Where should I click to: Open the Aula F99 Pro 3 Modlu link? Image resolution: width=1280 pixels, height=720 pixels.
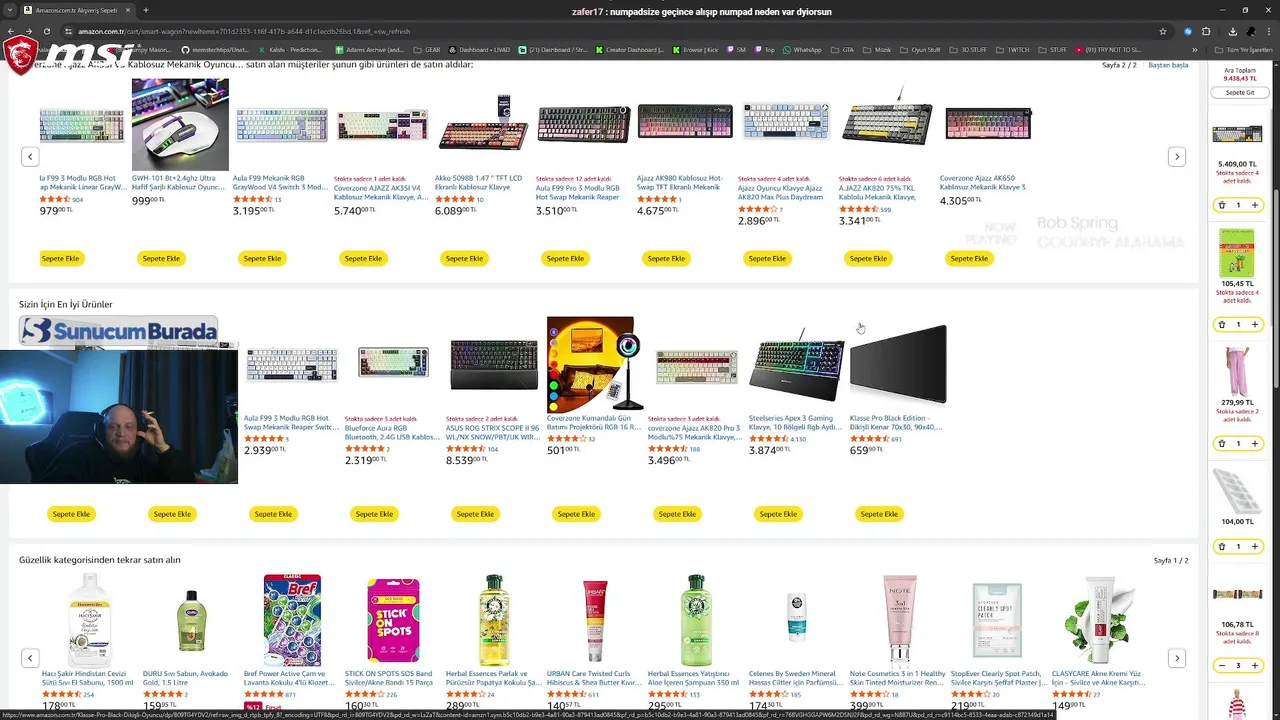pyautogui.click(x=578, y=192)
